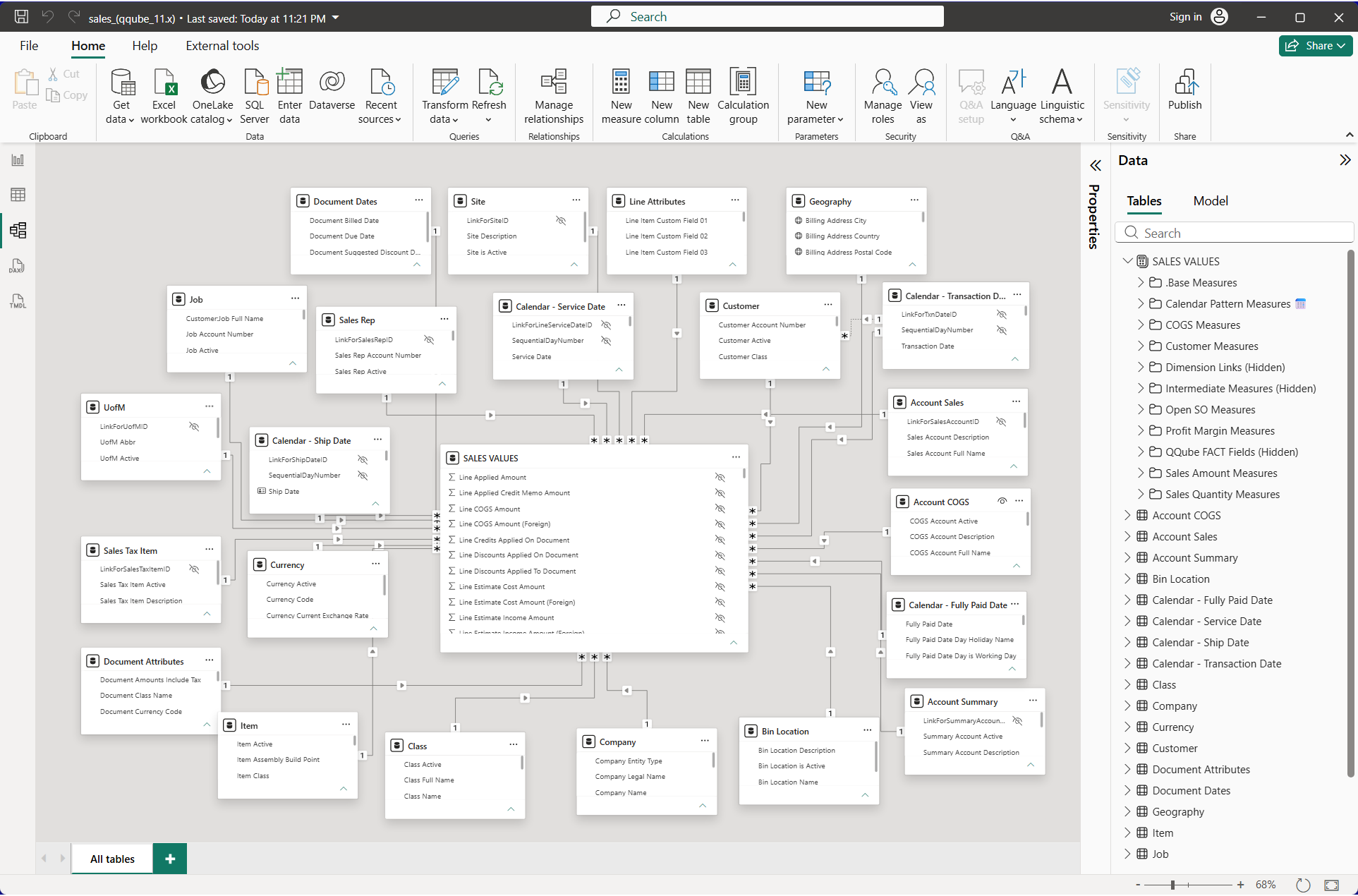Viewport: 1358px width, 896px height.
Task: Expand the Customer Measures folder
Action: click(x=1141, y=346)
